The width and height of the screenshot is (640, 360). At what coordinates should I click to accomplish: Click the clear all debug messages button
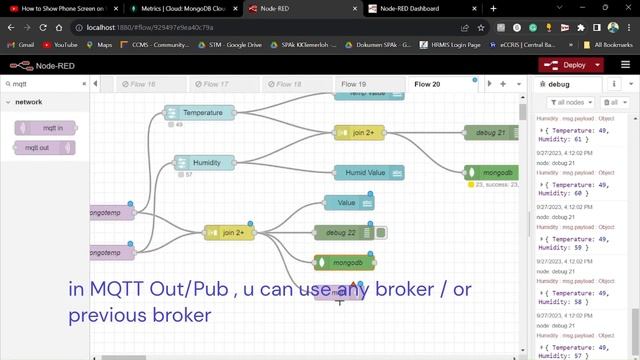(611, 102)
